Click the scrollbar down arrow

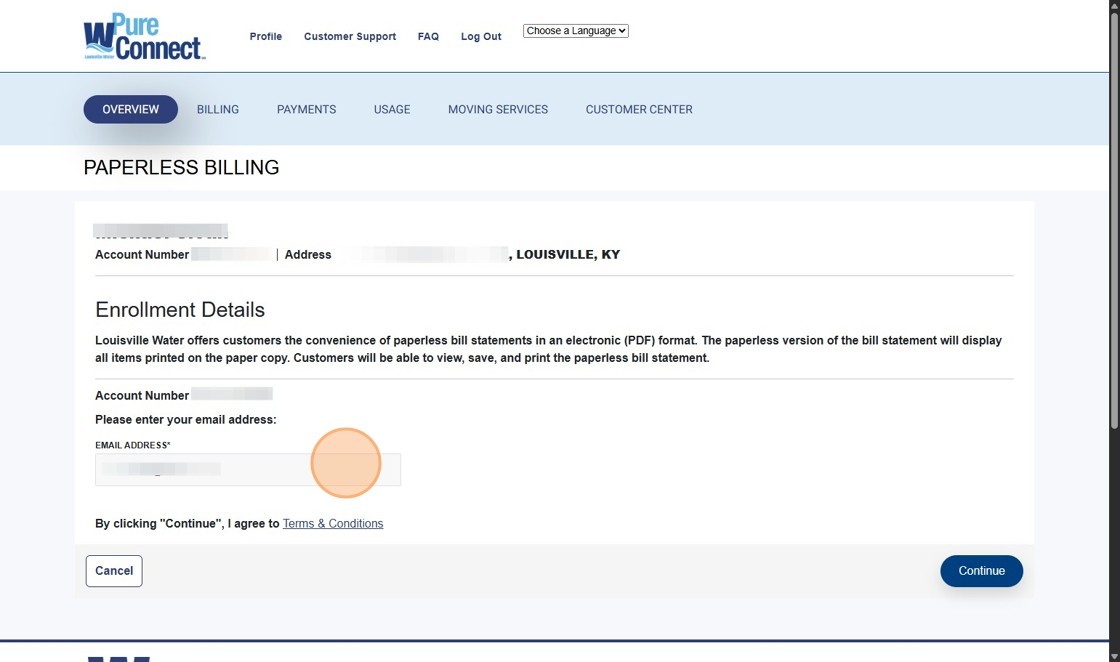pos(1114,655)
